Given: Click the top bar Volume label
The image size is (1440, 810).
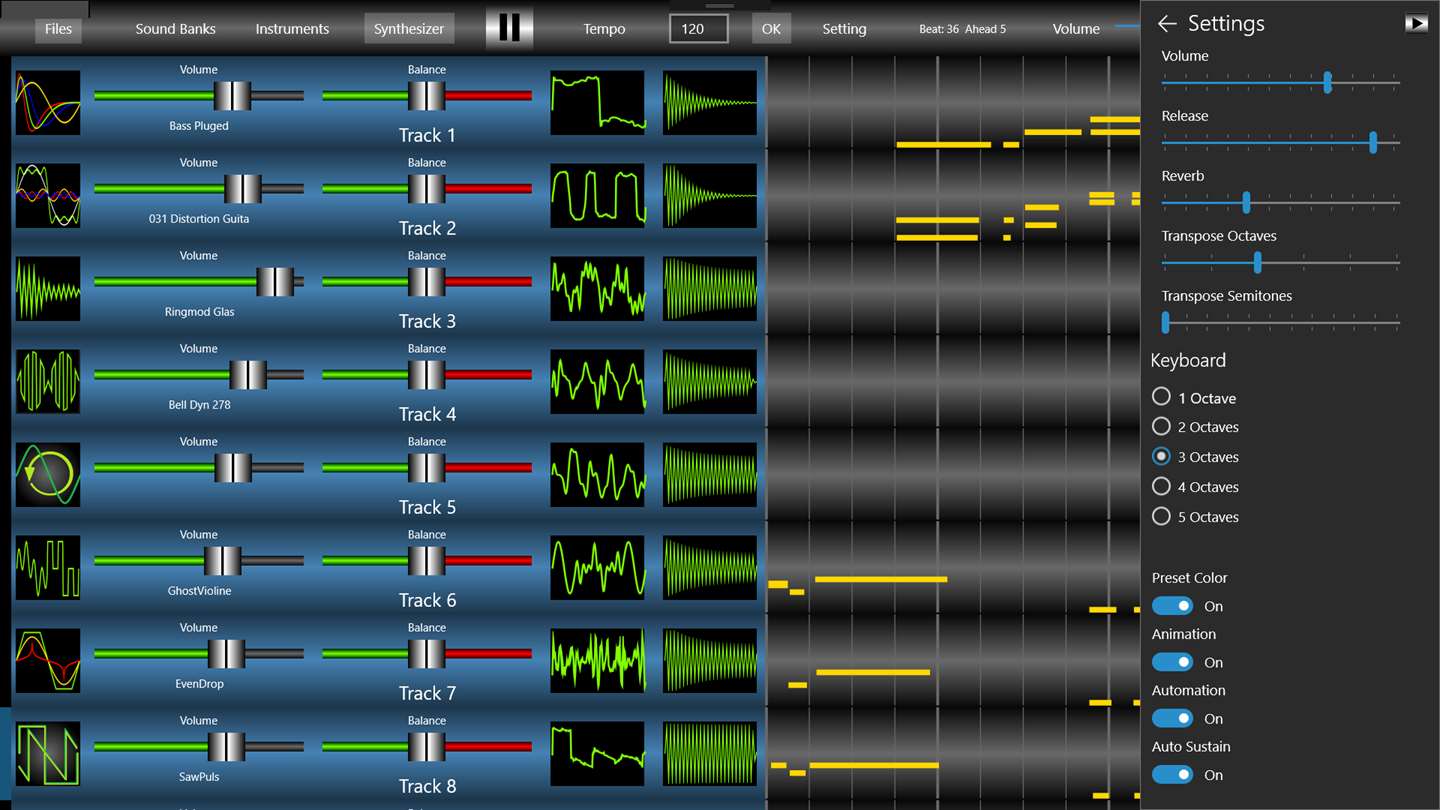Looking at the screenshot, I should 1076,29.
